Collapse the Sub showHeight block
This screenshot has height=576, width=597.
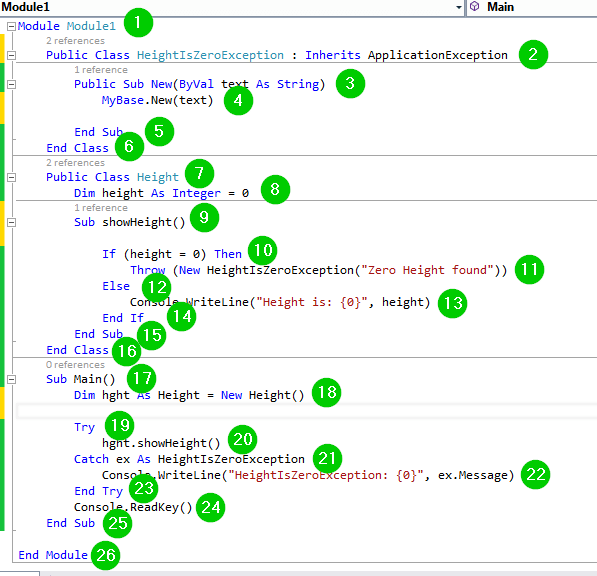[x=11, y=222]
